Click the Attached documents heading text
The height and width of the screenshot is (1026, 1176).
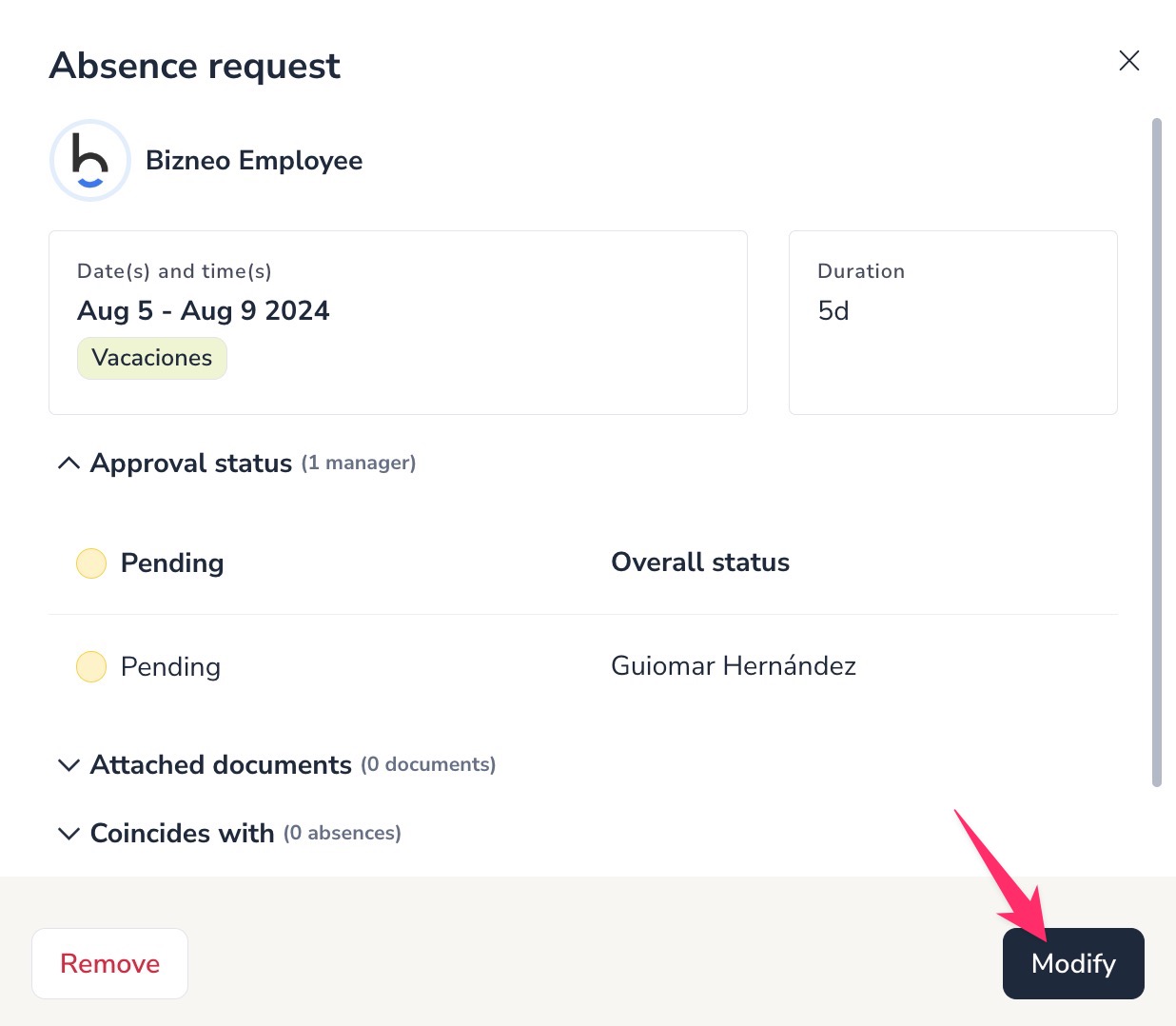[221, 765]
